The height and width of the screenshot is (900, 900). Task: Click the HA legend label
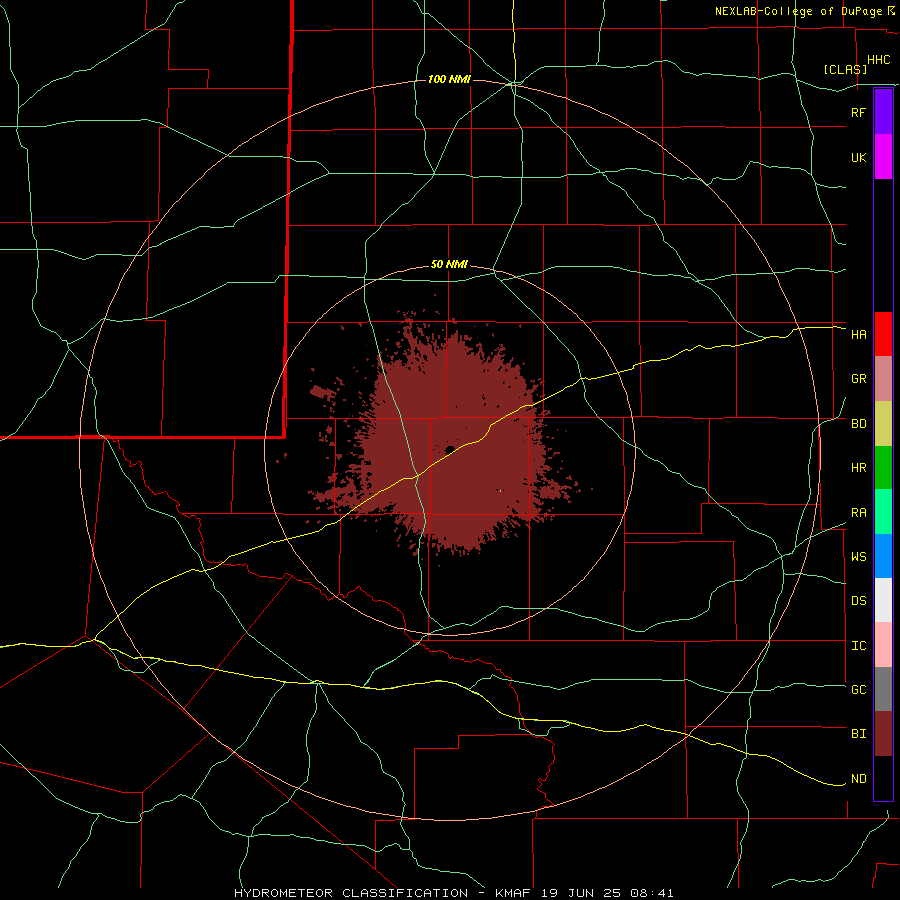point(858,334)
